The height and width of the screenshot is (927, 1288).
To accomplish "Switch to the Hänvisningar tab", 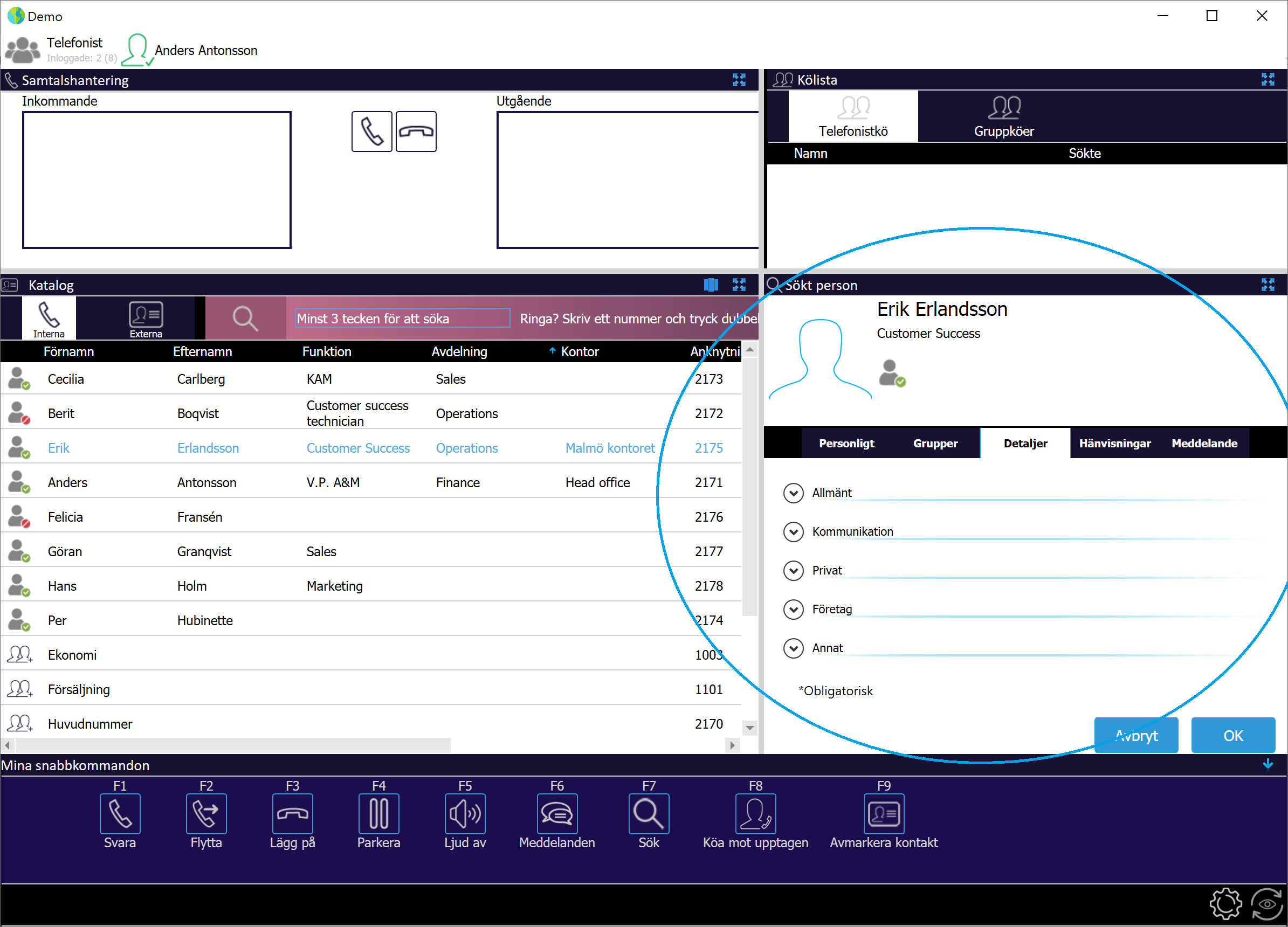I will click(x=1115, y=444).
